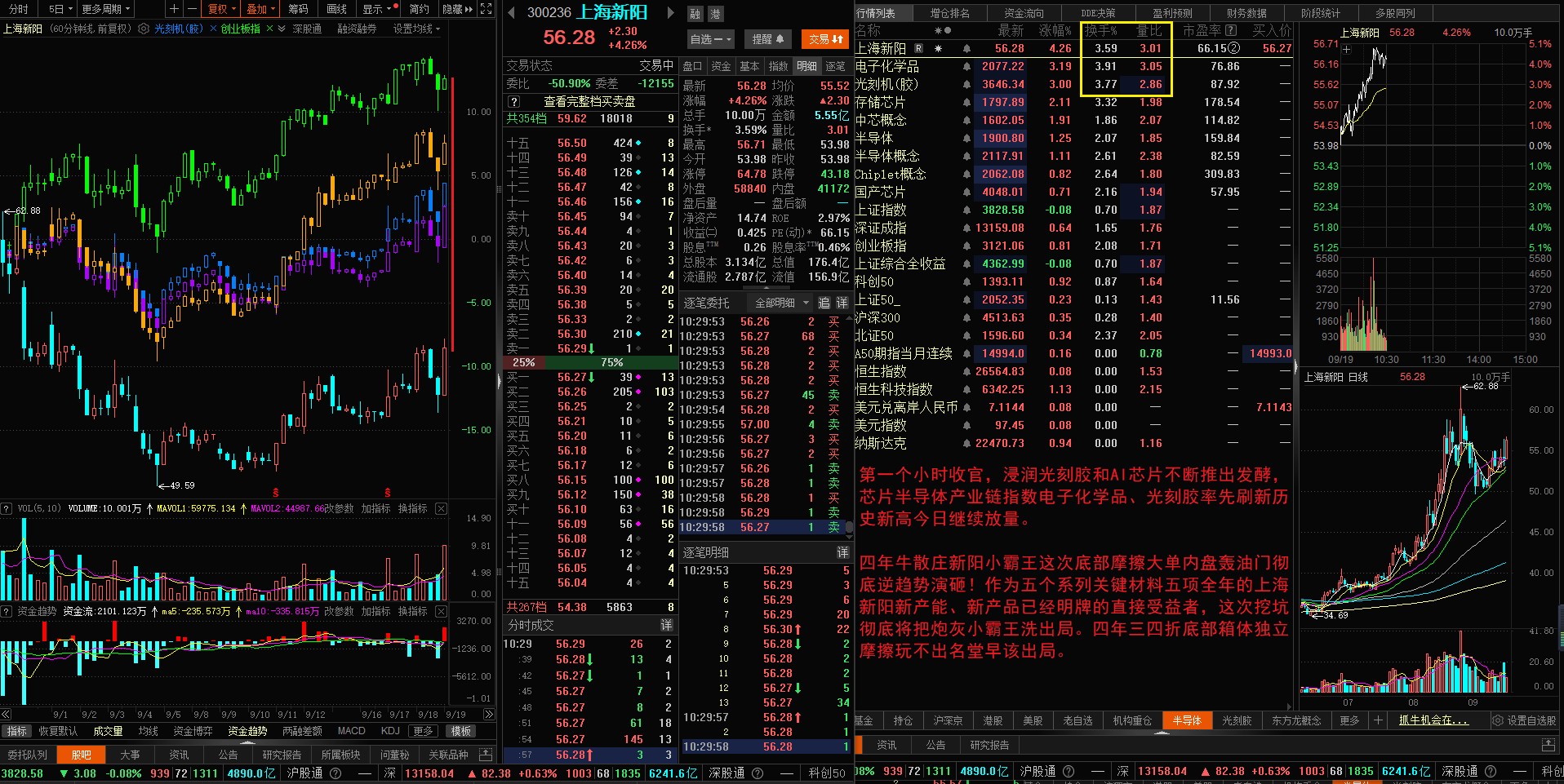The image size is (1564, 784).
Task: Set a price alert with 提醒 bell
Action: (767, 39)
